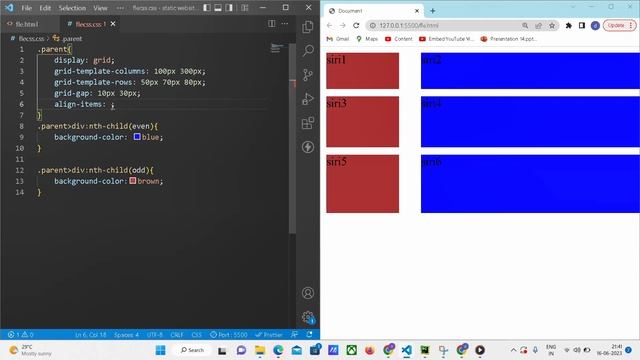The height and width of the screenshot is (360, 640).
Task: Open Presentation ppt bookmark
Action: [x=508, y=39]
